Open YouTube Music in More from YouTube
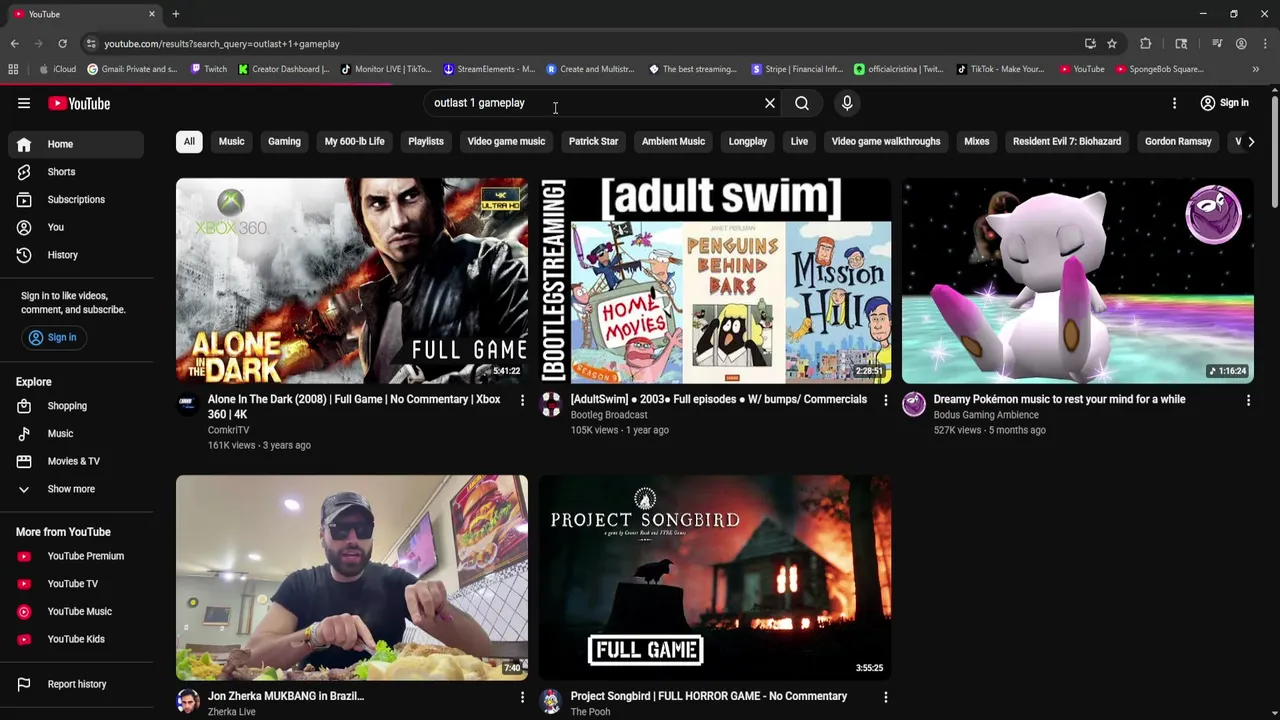1280x720 pixels. [76, 611]
